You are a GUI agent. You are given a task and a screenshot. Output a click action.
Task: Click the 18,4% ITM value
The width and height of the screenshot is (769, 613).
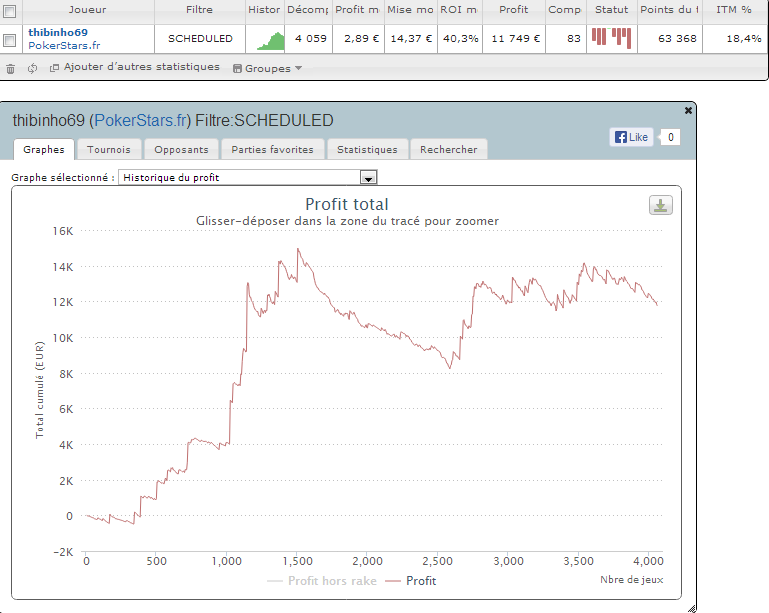(743, 39)
